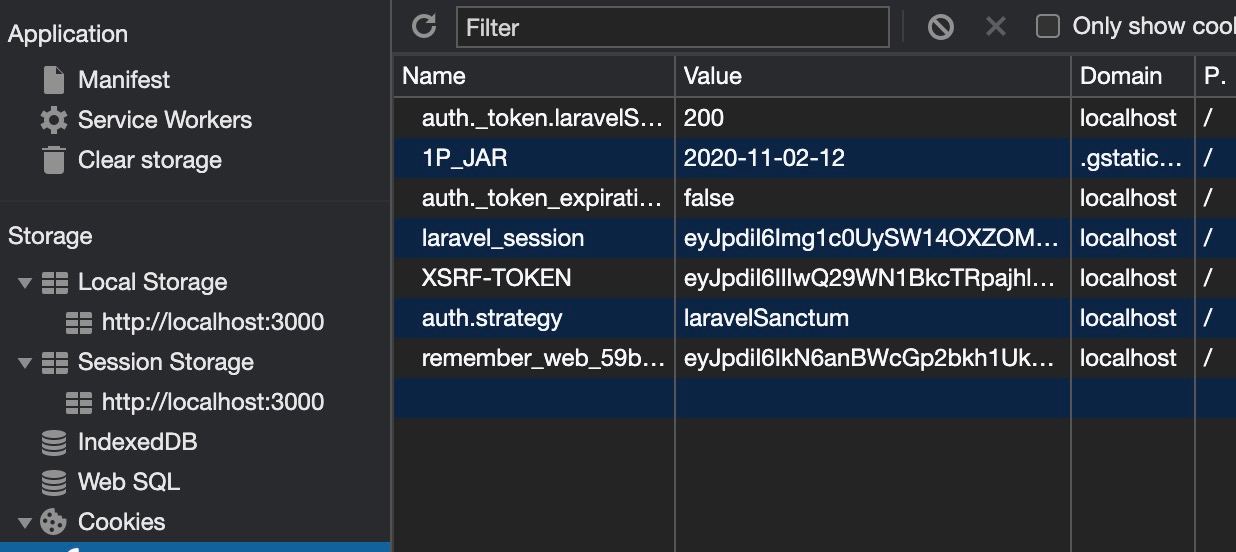Click the delete selected cookie X icon
Screen dimensions: 1236x552
pos(995,26)
